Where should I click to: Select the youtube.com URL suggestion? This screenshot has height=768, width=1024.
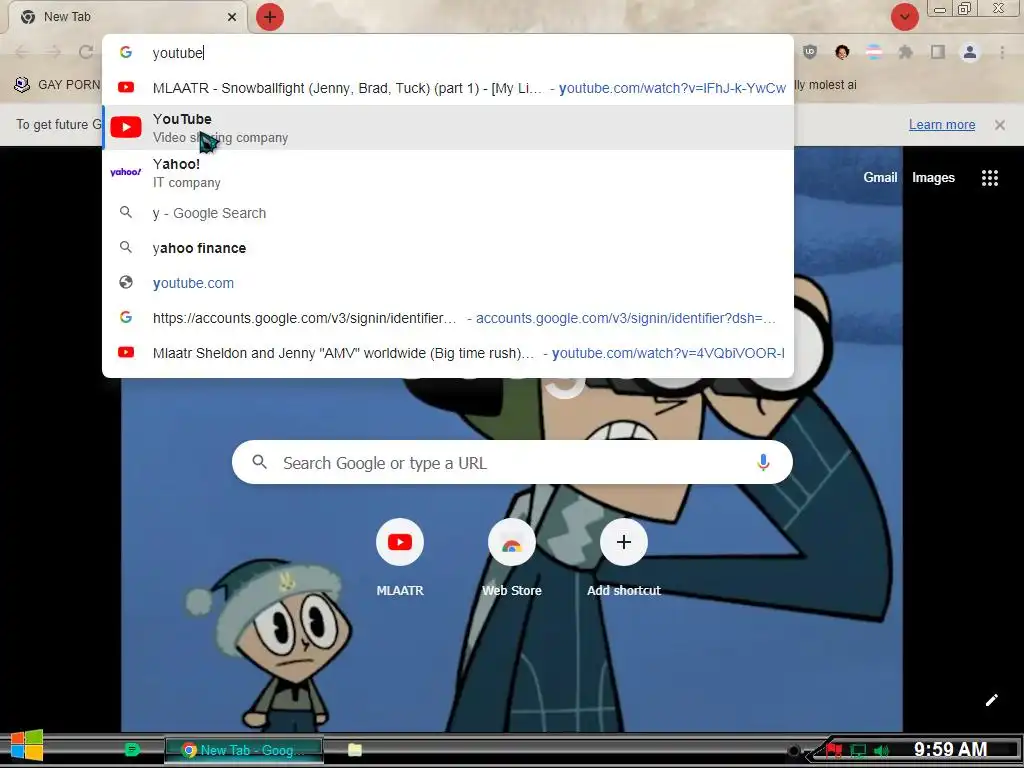448,283
